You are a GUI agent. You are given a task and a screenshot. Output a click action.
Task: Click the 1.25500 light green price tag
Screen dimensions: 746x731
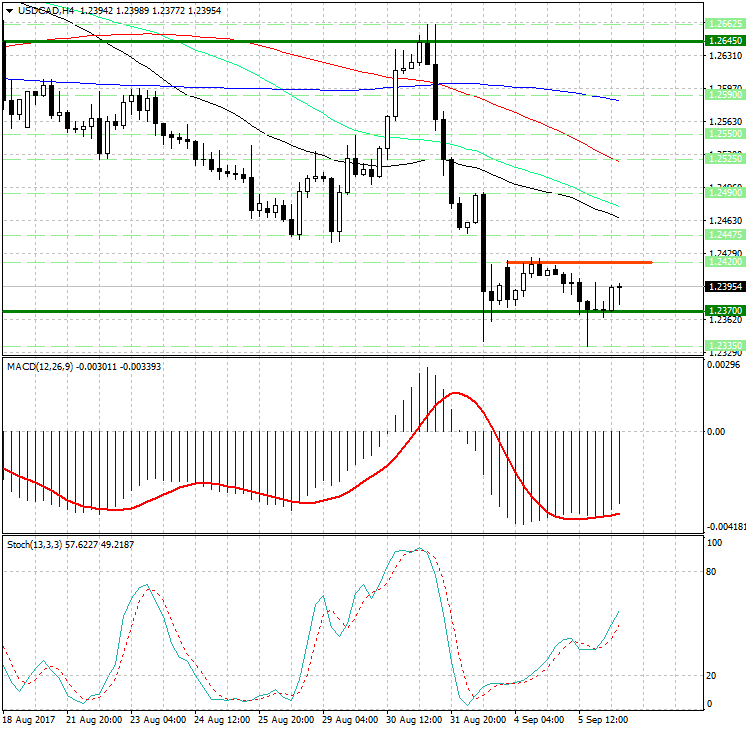pyautogui.click(x=724, y=133)
